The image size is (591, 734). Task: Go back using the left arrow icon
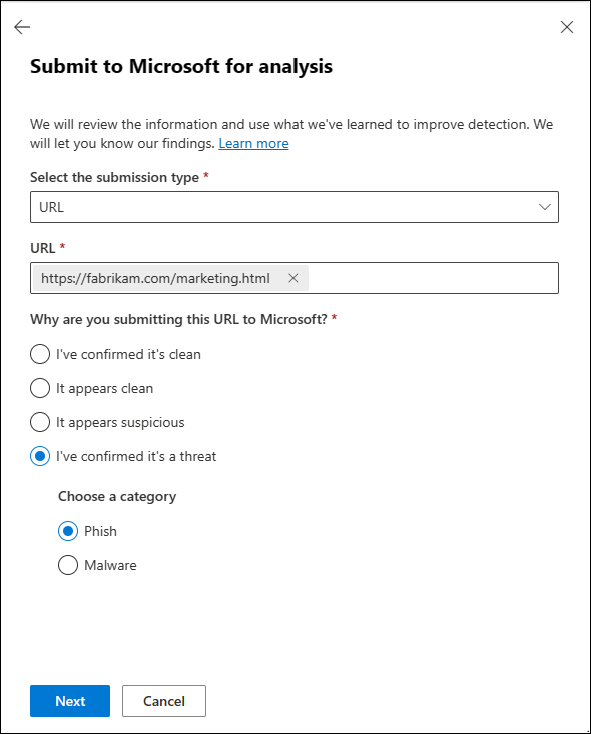[22, 27]
